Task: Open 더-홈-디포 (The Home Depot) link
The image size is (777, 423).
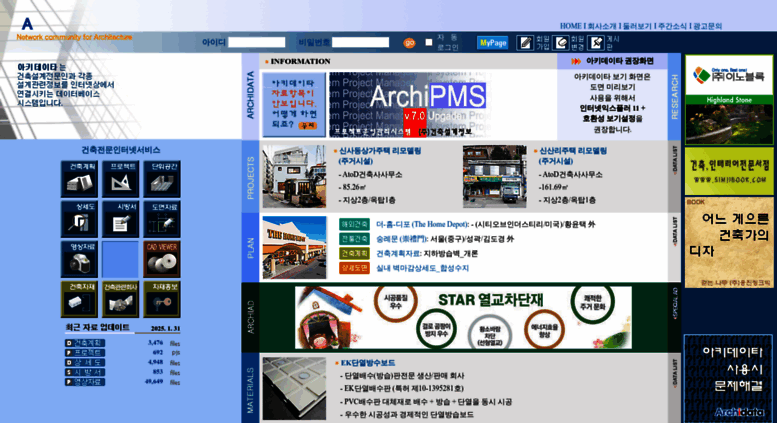Action: [x=422, y=224]
